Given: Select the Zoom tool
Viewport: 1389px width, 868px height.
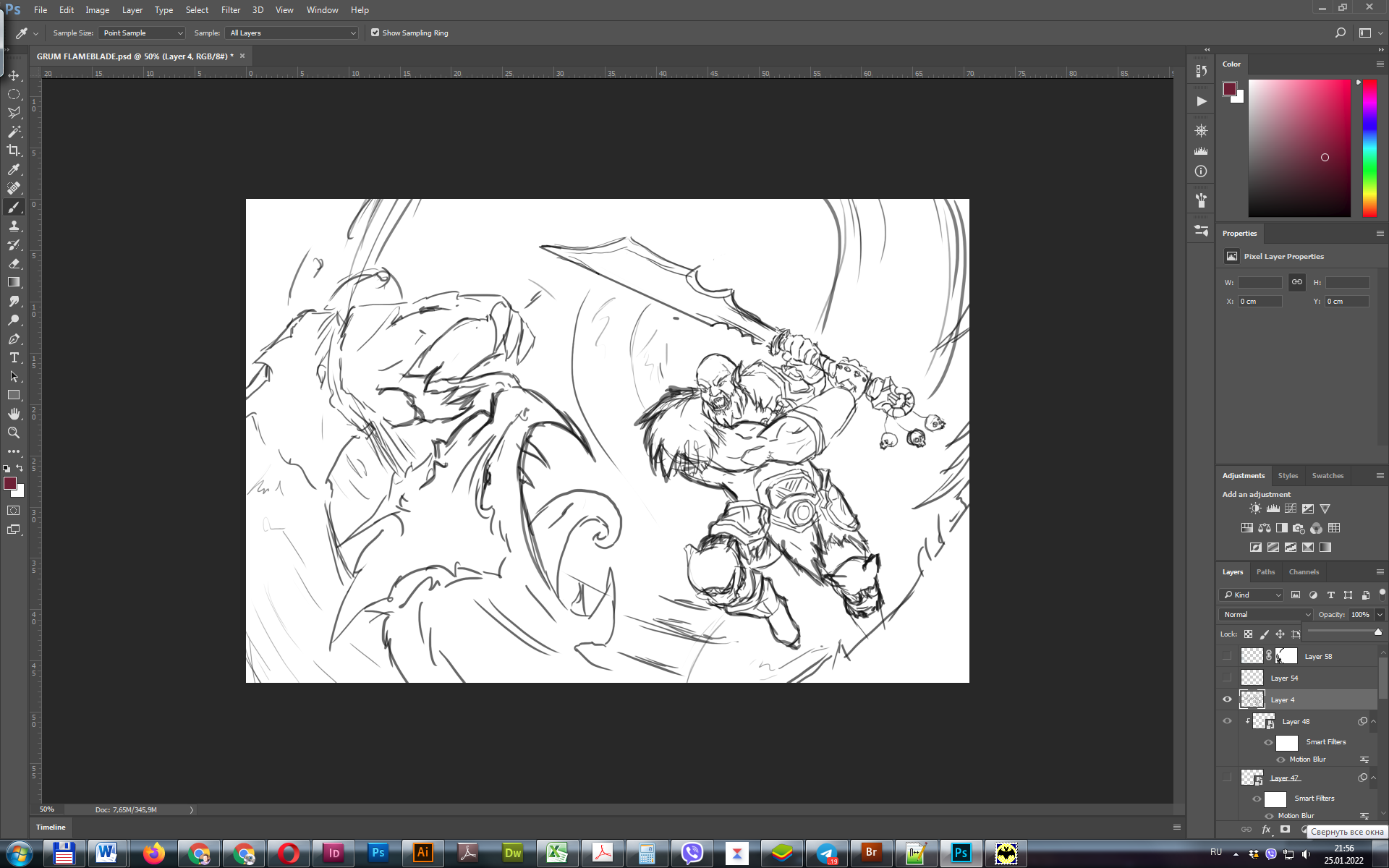Looking at the screenshot, I should 14,433.
